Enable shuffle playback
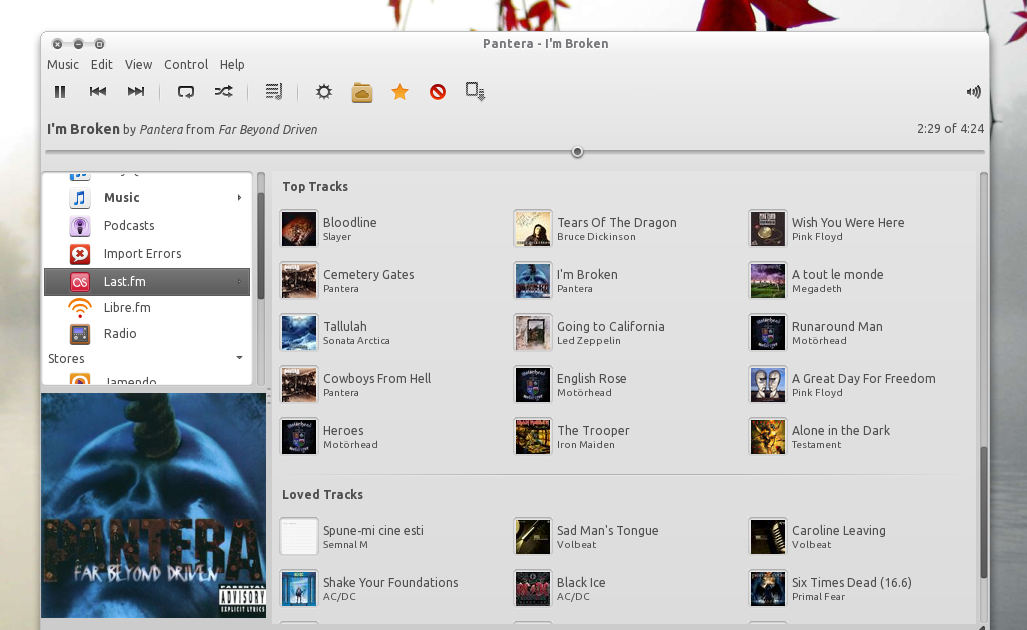This screenshot has width=1027, height=630. click(223, 91)
